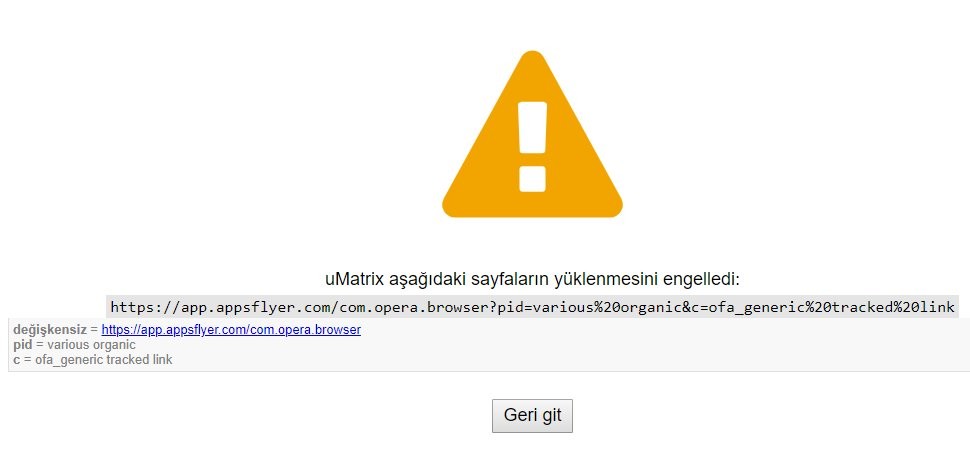The image size is (970, 468).
Task: Click the blocked URL code box
Action: point(533,307)
